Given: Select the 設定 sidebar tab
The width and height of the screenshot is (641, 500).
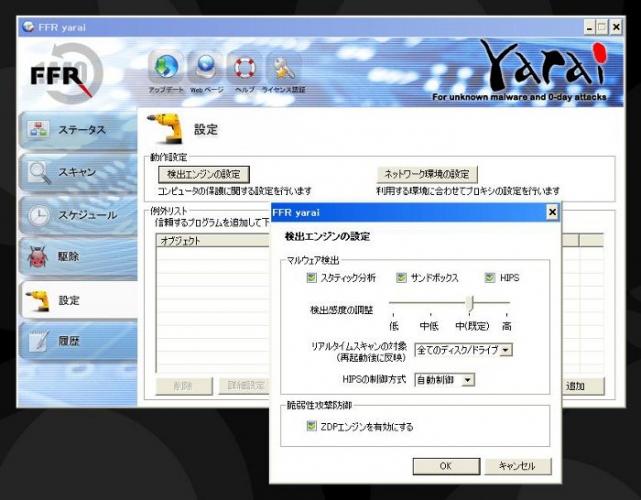Looking at the screenshot, I should click(79, 300).
